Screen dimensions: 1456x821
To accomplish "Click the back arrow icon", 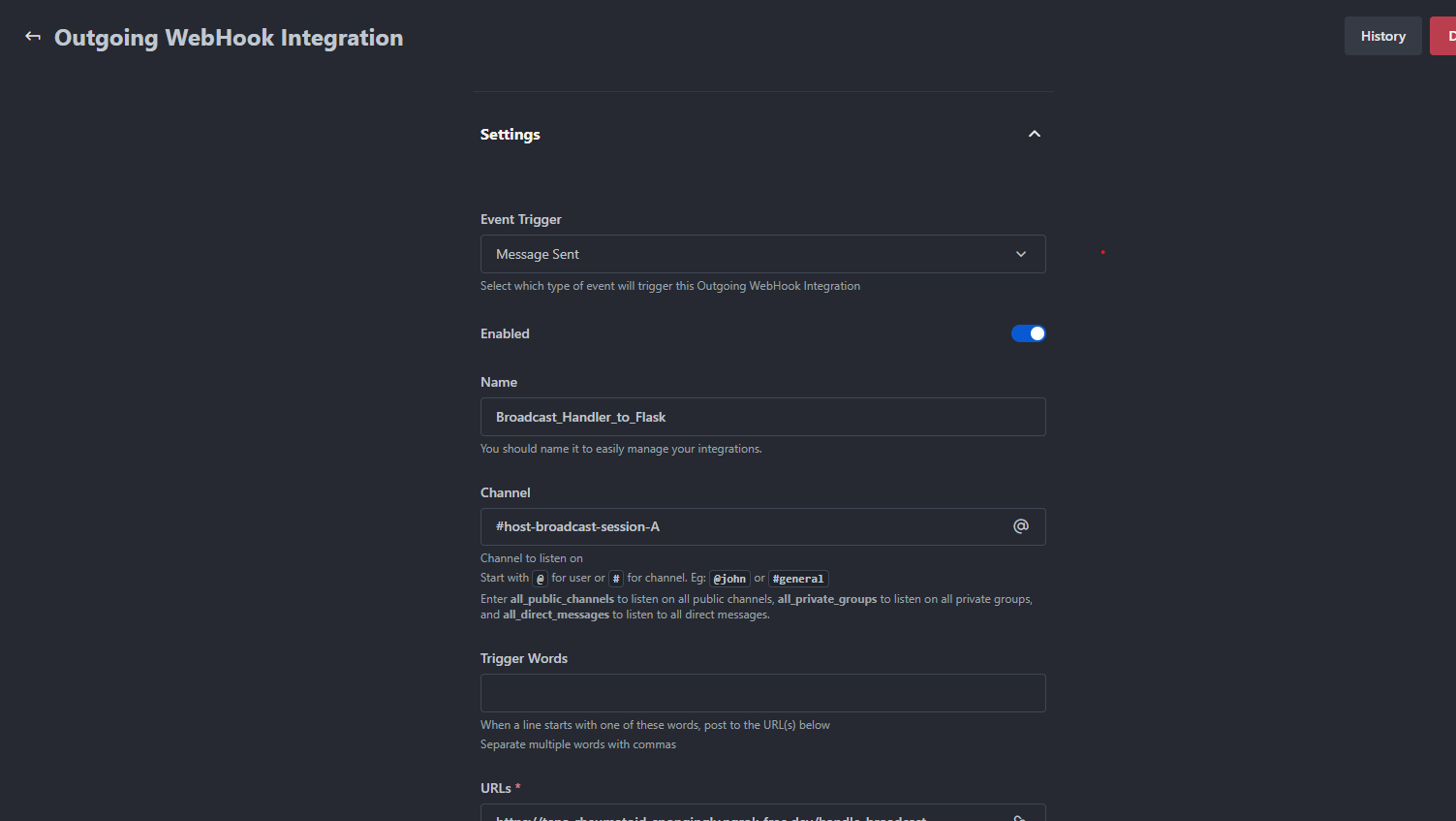I will pos(33,37).
